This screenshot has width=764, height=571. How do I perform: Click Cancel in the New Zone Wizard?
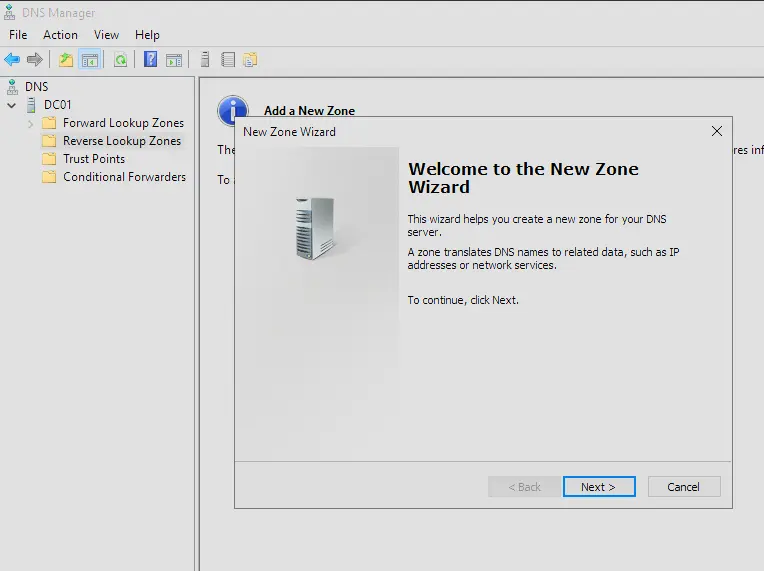(684, 487)
